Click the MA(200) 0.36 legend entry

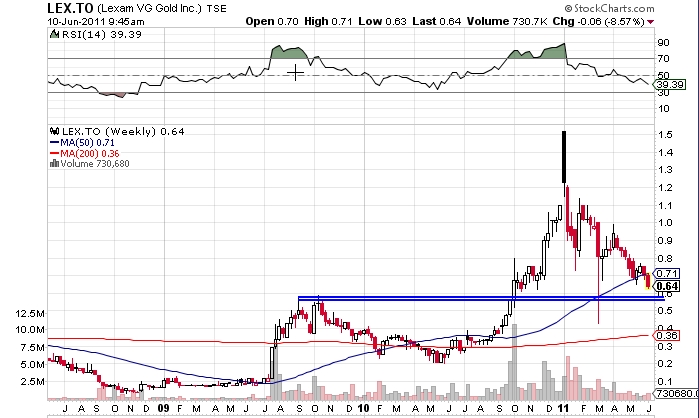click(x=90, y=154)
